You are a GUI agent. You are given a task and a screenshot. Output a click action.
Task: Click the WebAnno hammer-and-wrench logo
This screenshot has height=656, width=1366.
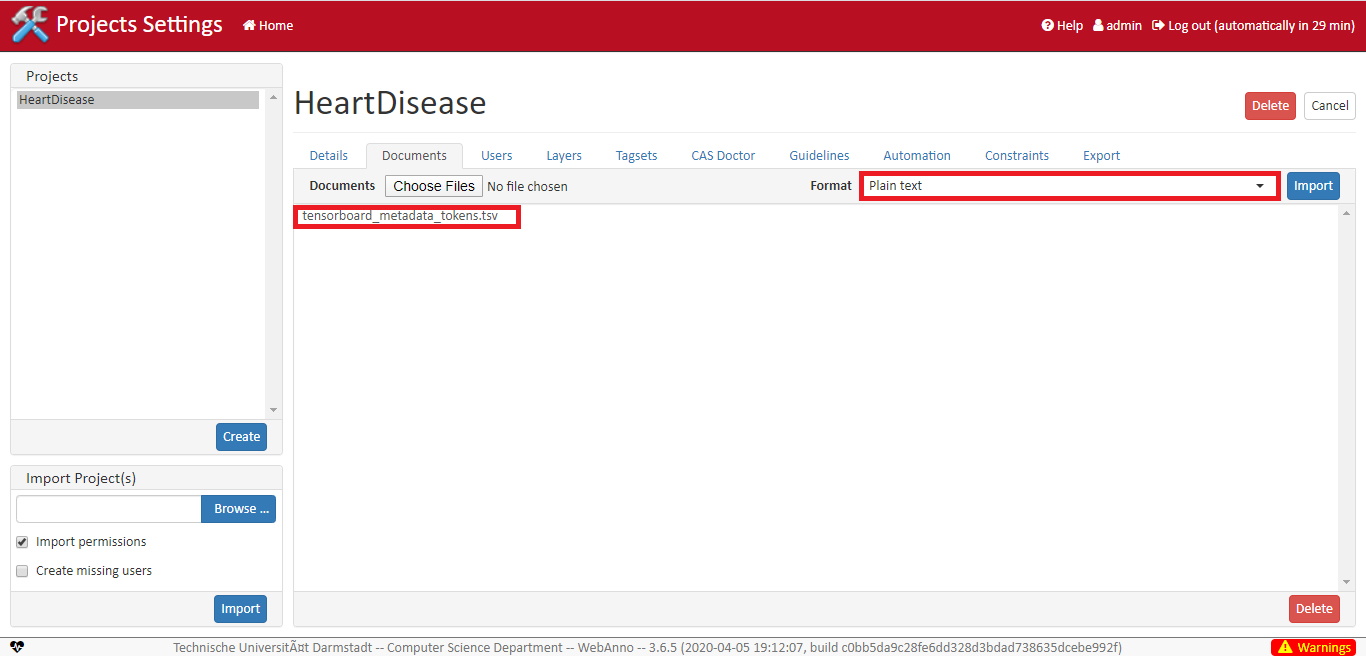click(28, 25)
